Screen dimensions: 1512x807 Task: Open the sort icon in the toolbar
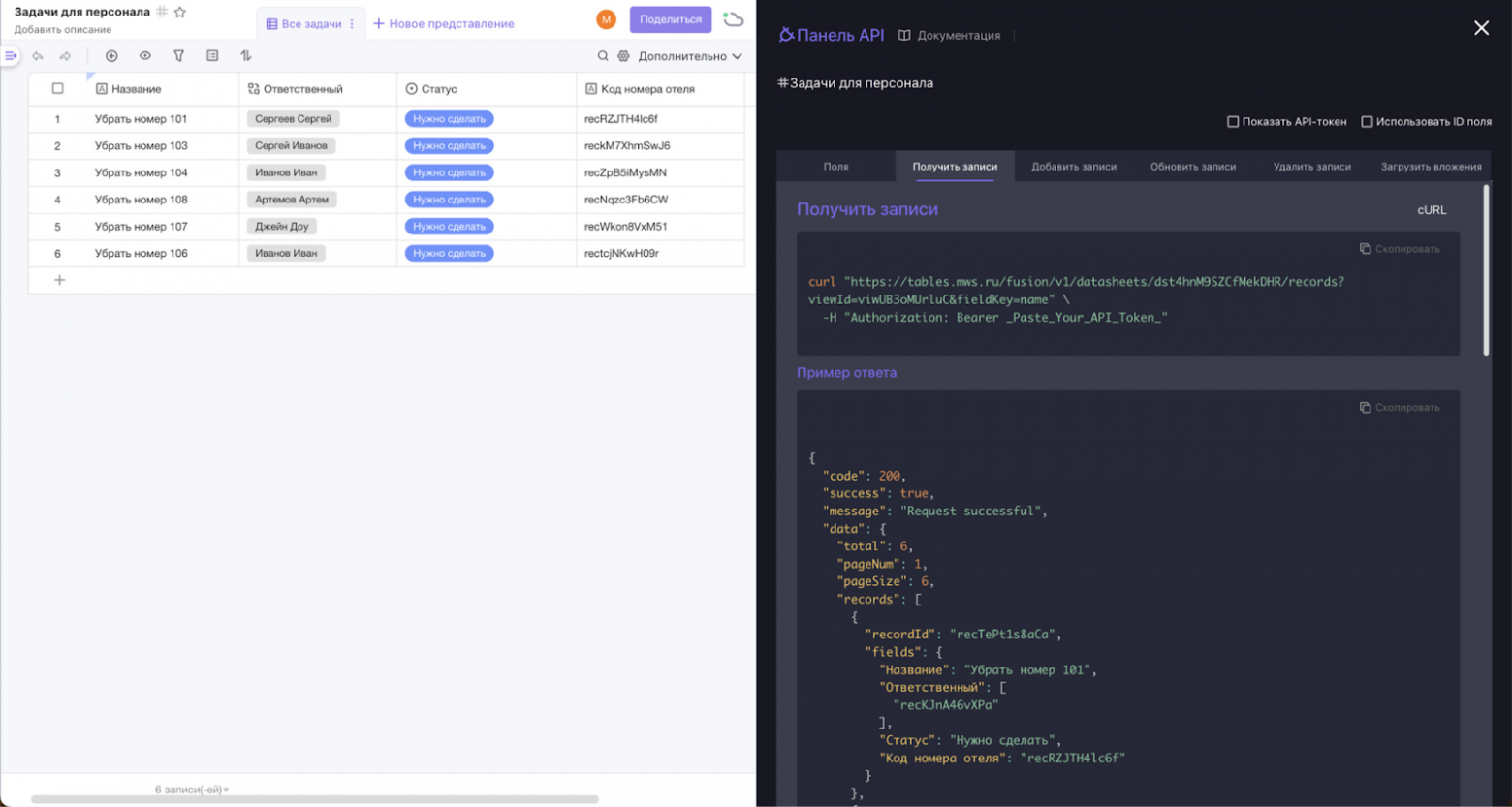pyautogui.click(x=245, y=56)
